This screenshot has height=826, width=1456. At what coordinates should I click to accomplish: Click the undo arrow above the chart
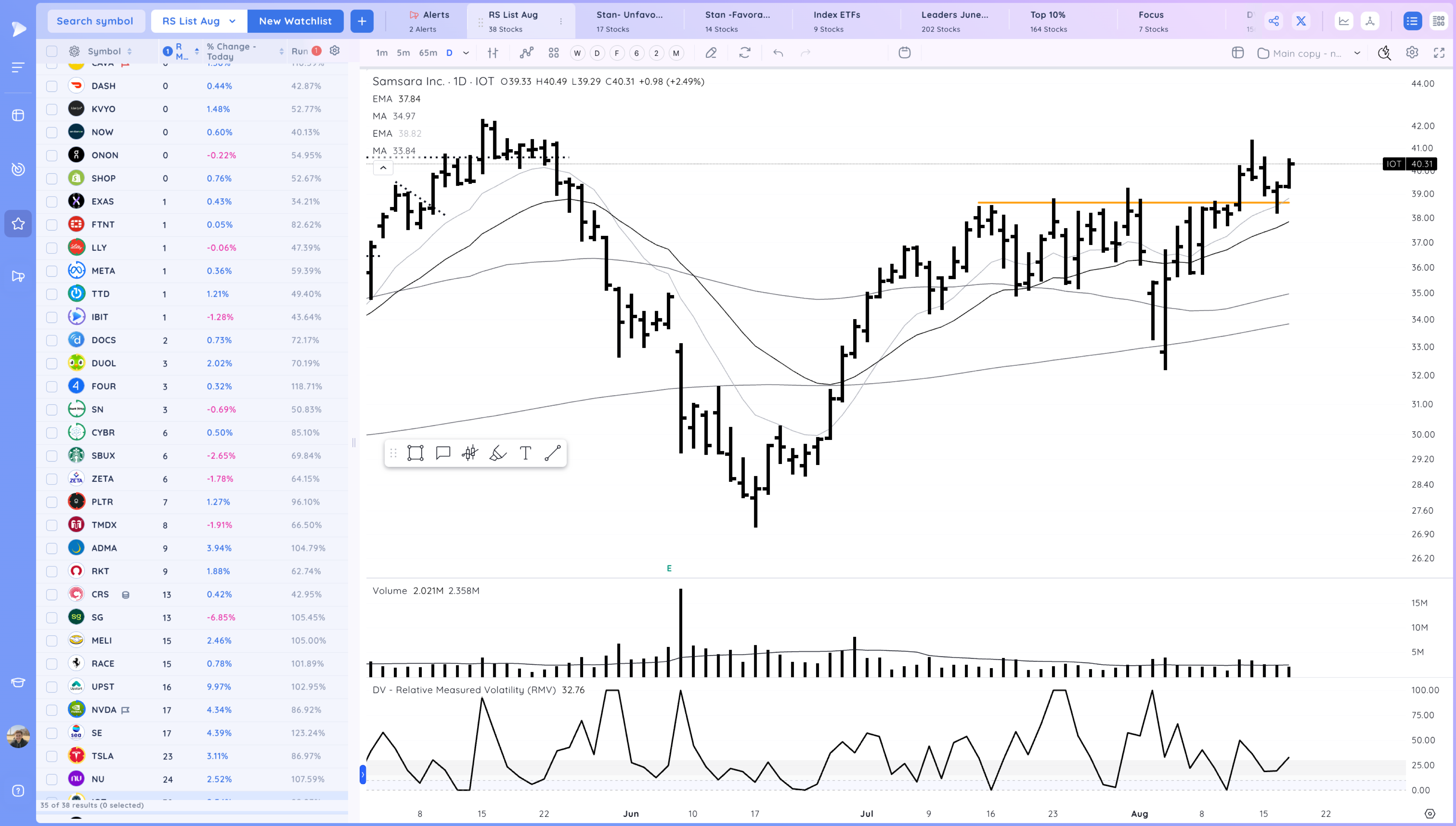click(x=778, y=52)
